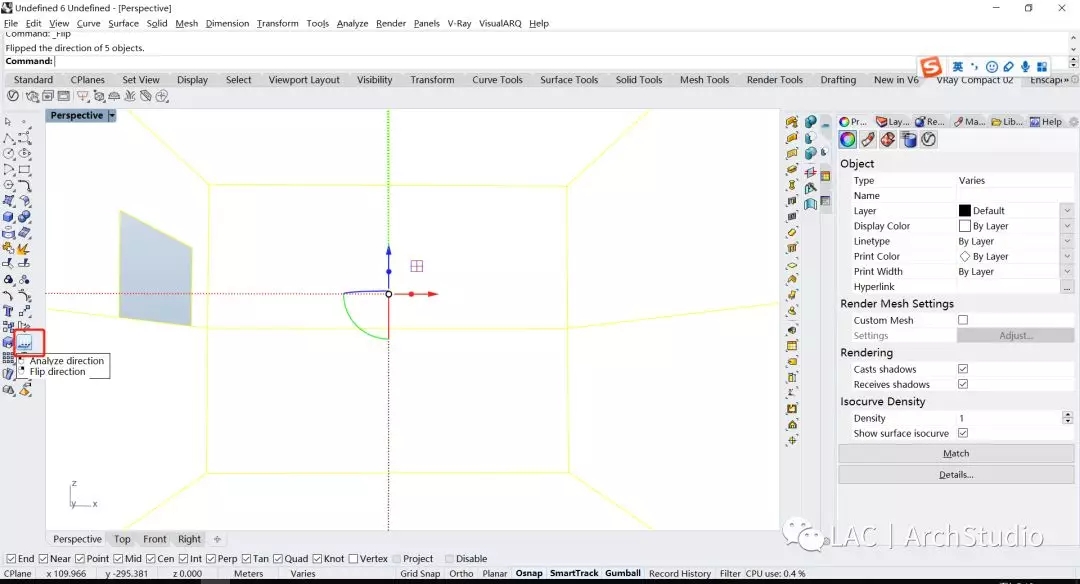The image size is (1080, 584).
Task: Toggle Show surface isocurve checkbox
Action: pyautogui.click(x=963, y=433)
